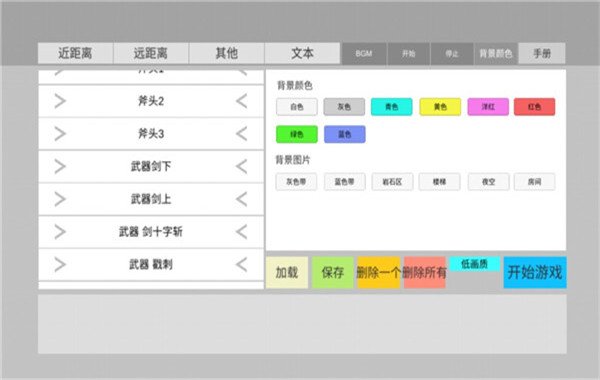600x380 pixels.
Task: Click the left chevron on the 武器剑上 row
Action: 242,199
